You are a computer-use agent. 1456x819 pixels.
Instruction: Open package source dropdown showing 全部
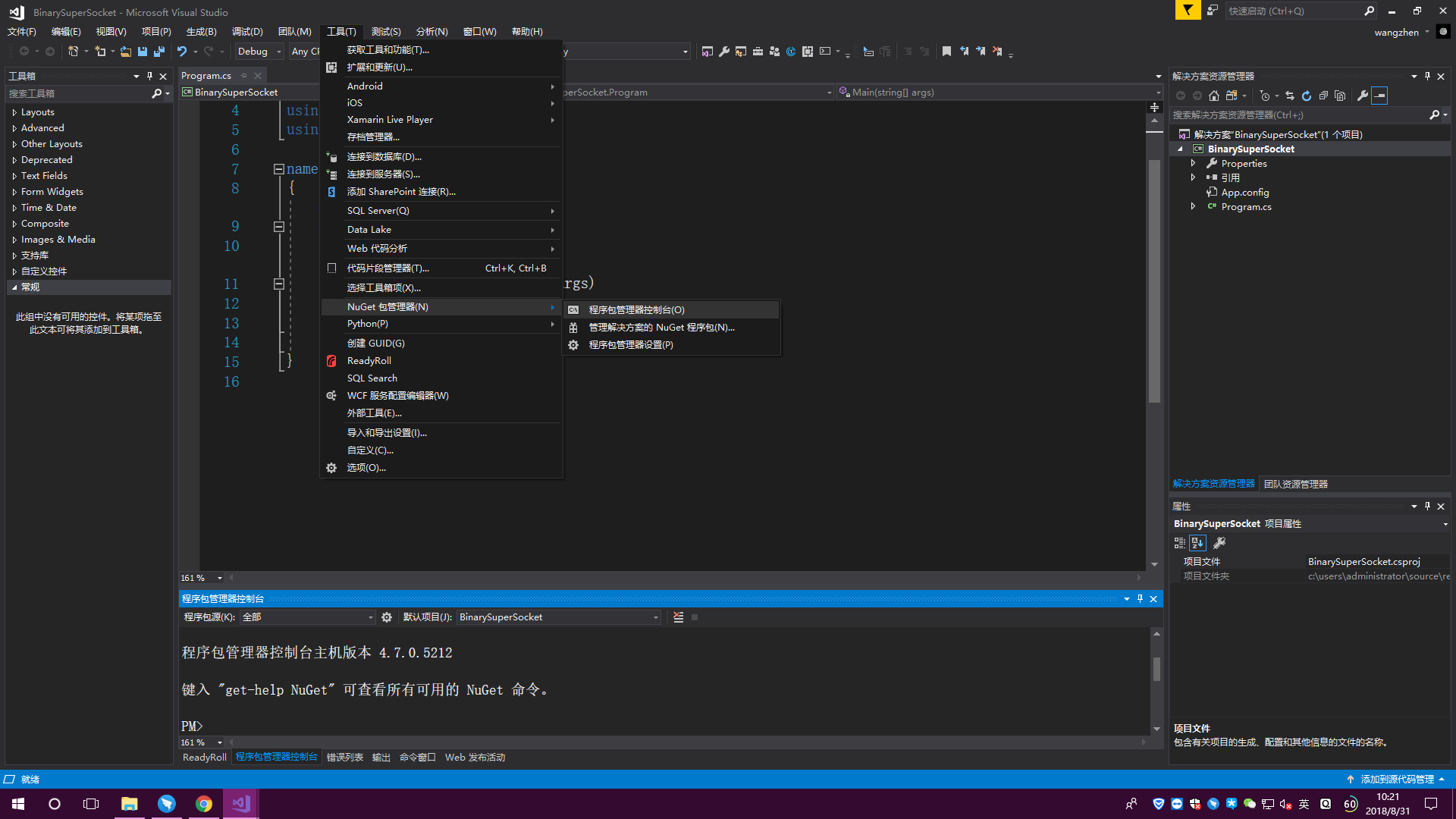[307, 617]
